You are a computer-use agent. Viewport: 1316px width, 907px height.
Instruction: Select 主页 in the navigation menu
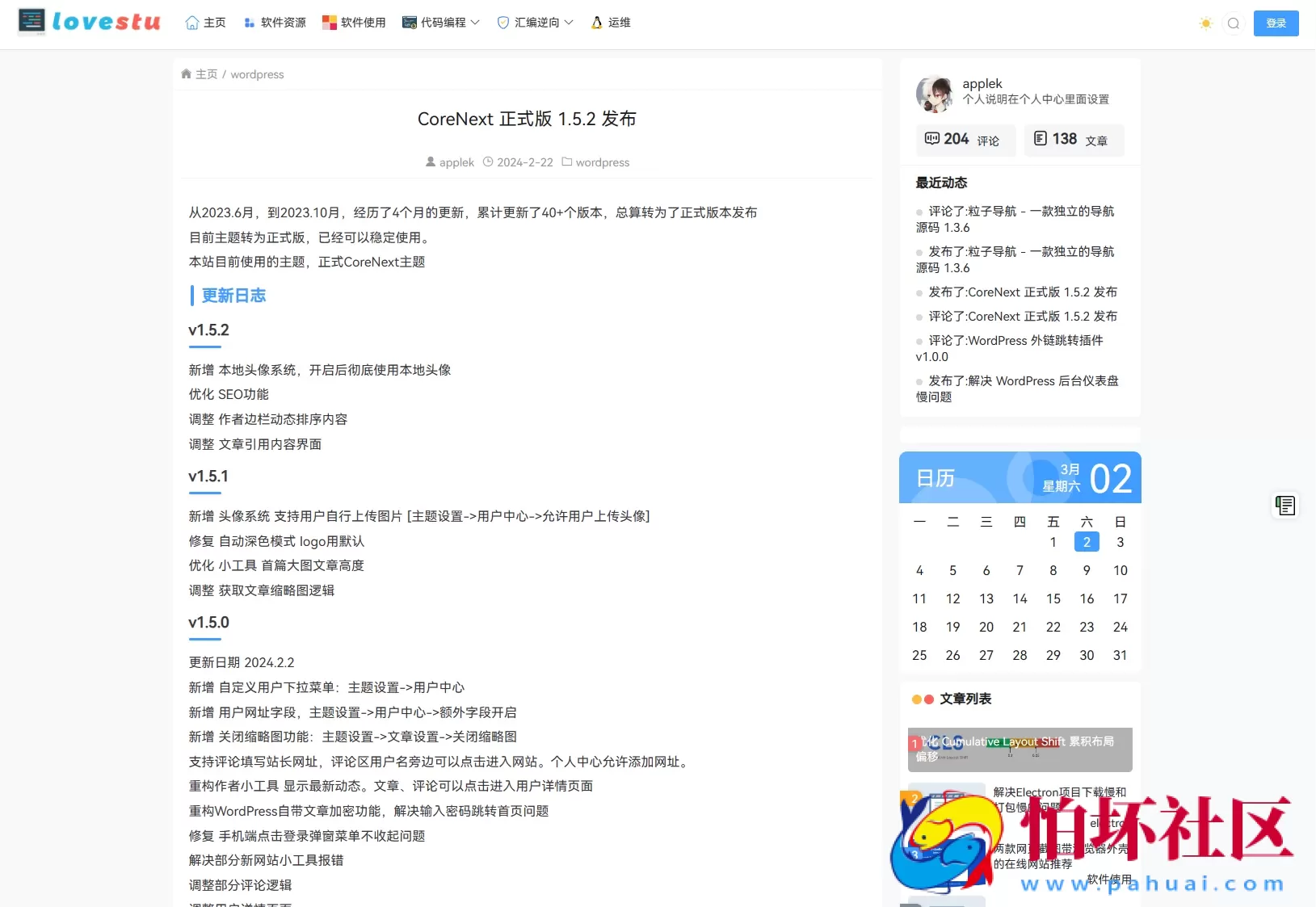pyautogui.click(x=213, y=23)
